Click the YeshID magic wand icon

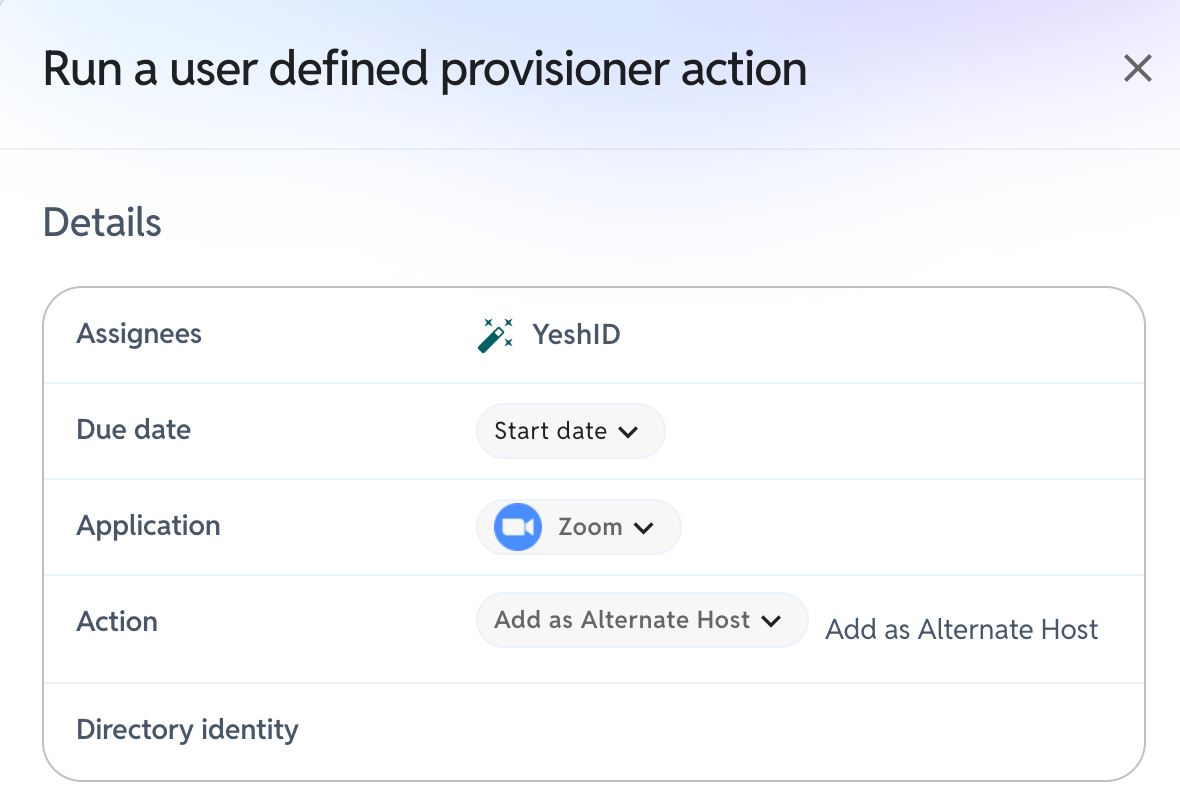point(495,335)
